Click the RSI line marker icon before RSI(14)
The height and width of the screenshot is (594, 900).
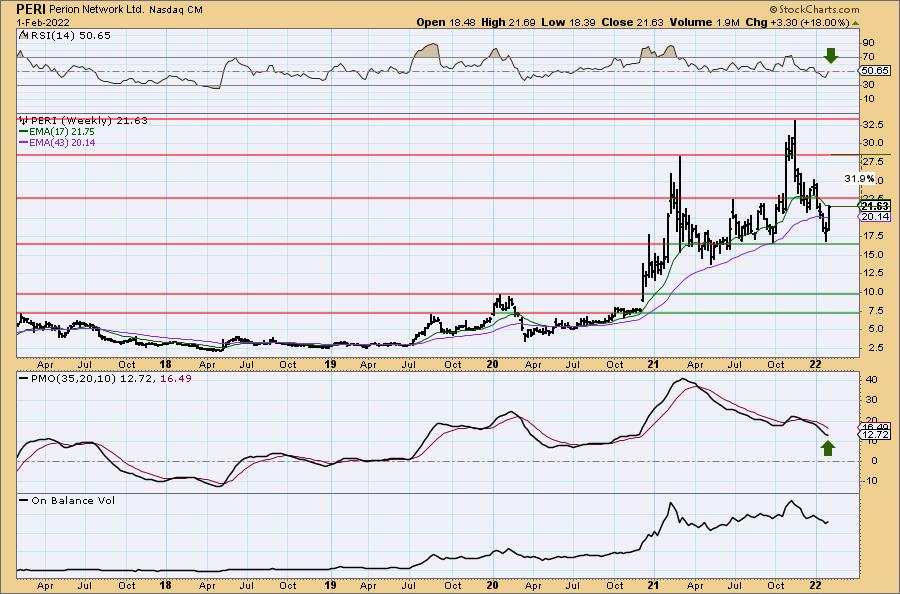click(x=22, y=35)
